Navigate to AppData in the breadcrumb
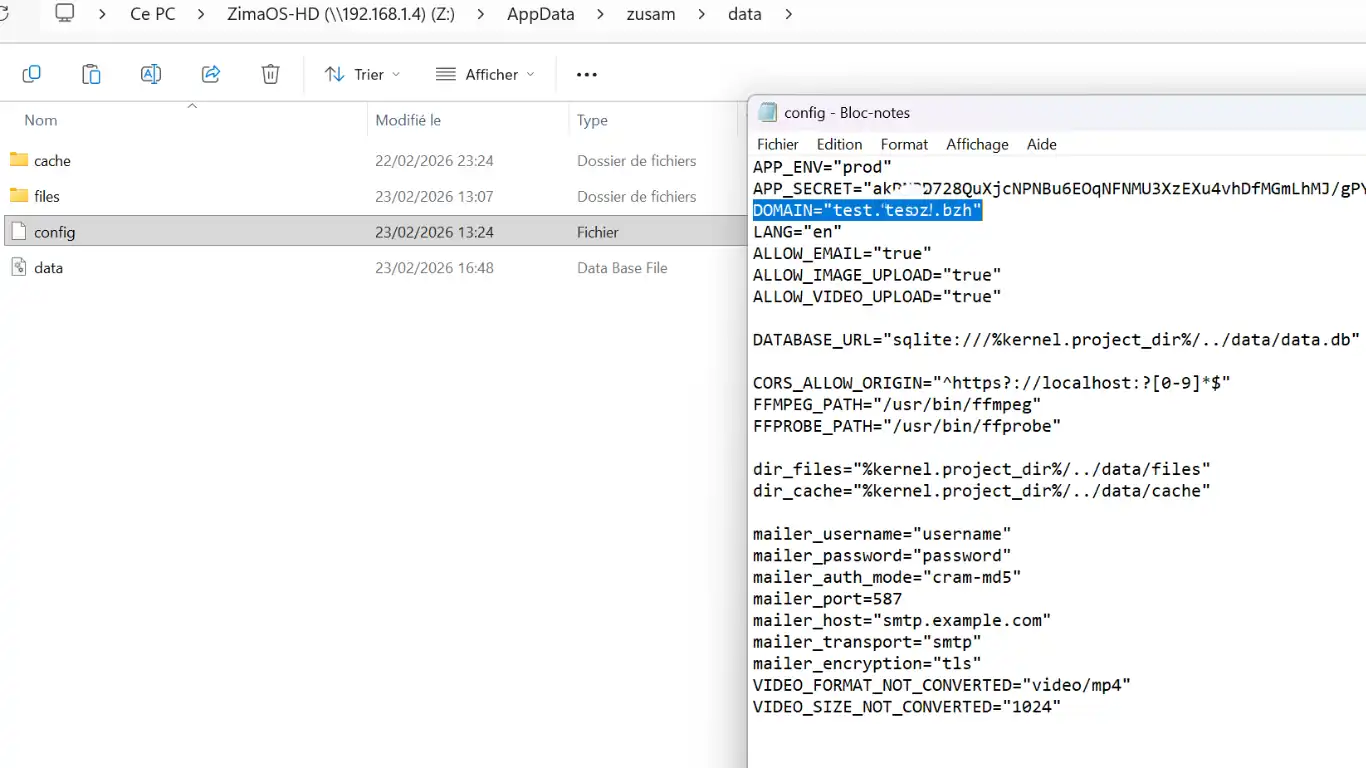Image resolution: width=1366 pixels, height=768 pixels. click(x=540, y=14)
